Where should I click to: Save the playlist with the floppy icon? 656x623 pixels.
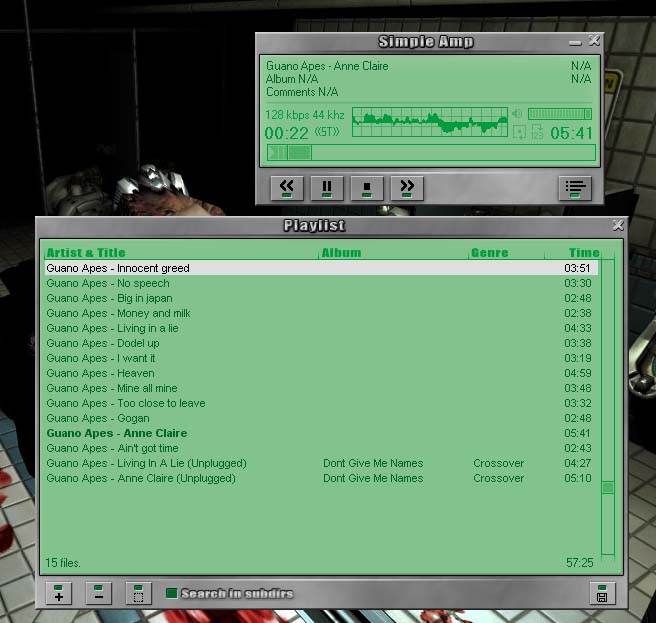click(601, 593)
